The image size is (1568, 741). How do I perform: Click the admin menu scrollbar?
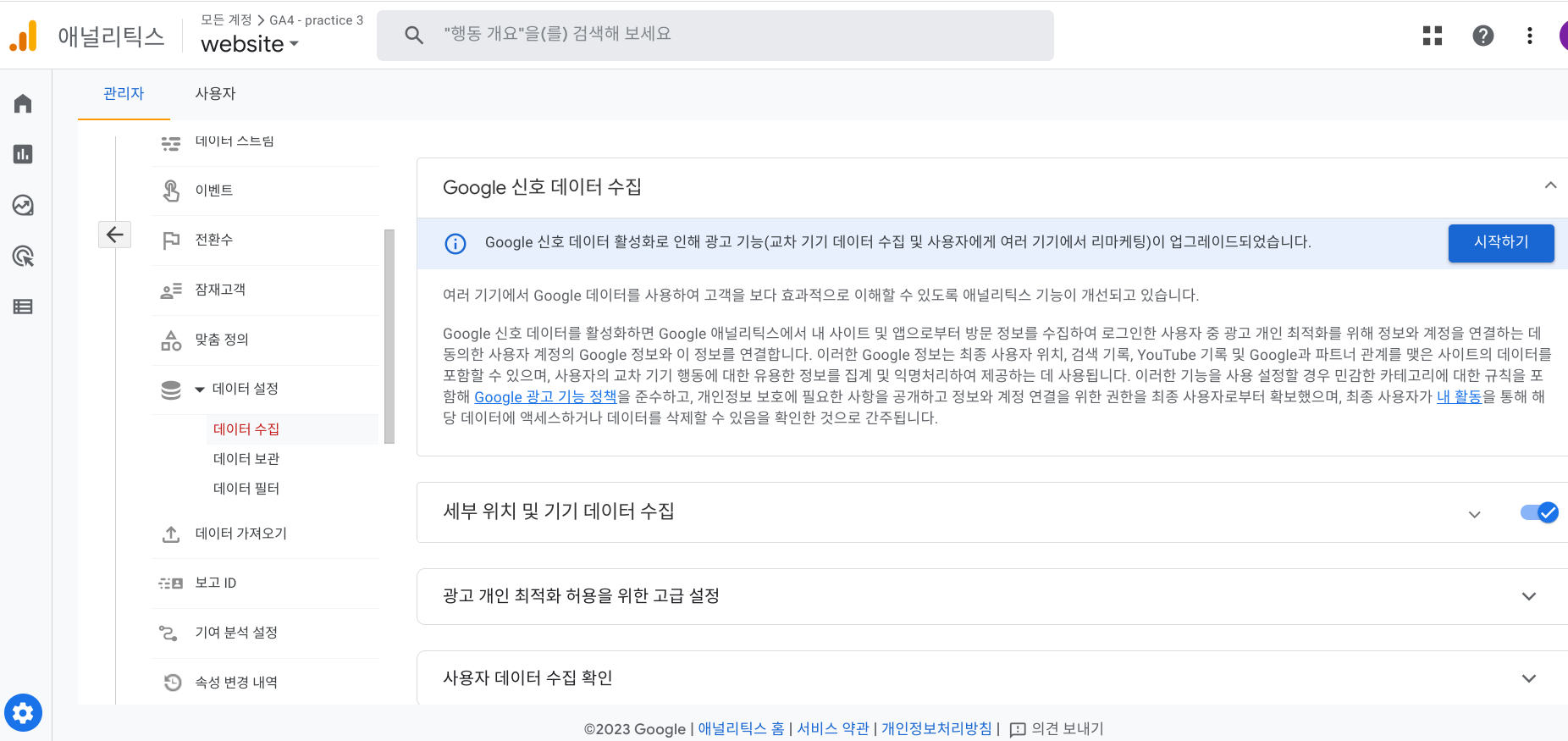tap(389, 336)
